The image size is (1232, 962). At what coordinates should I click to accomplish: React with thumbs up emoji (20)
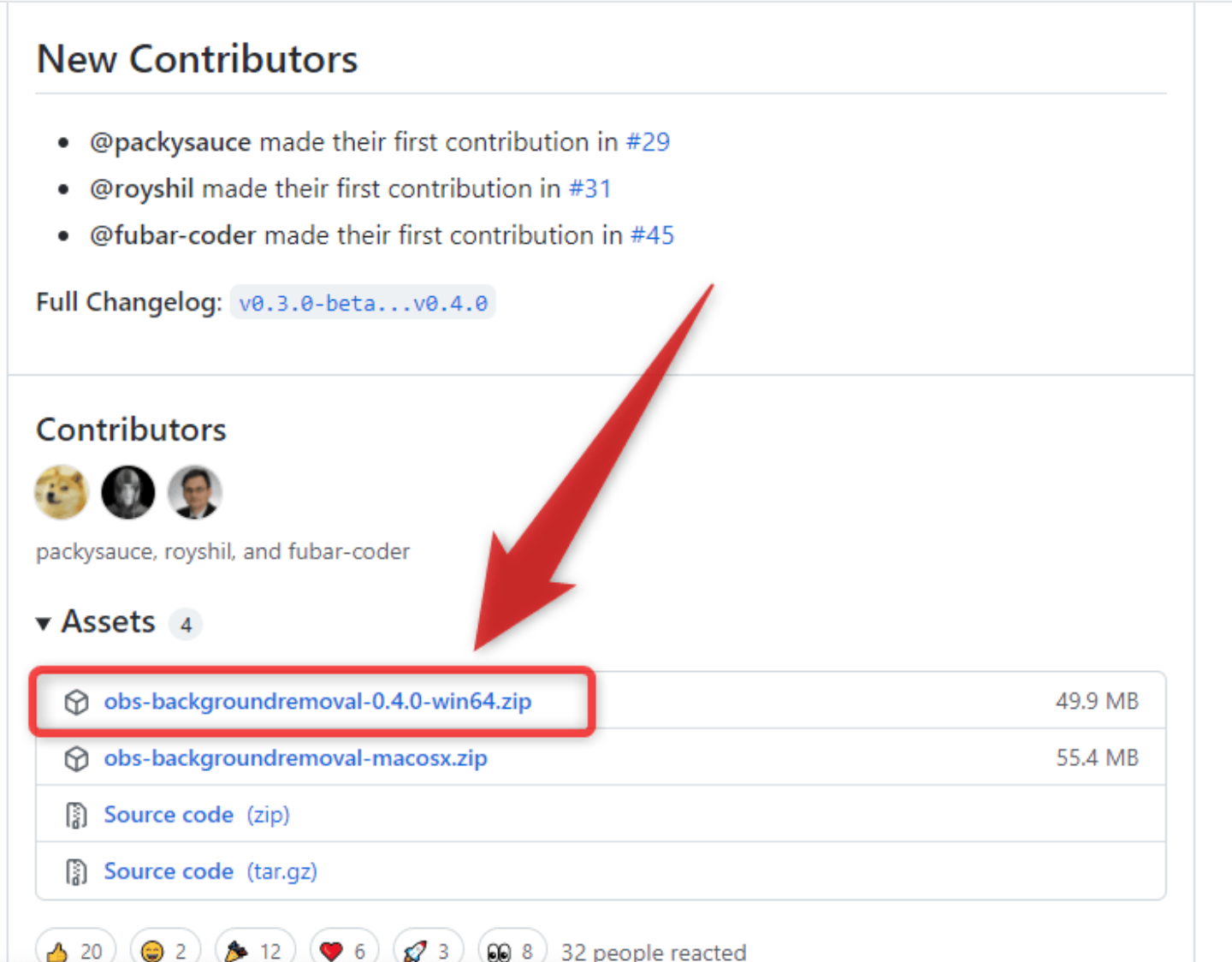click(75, 950)
